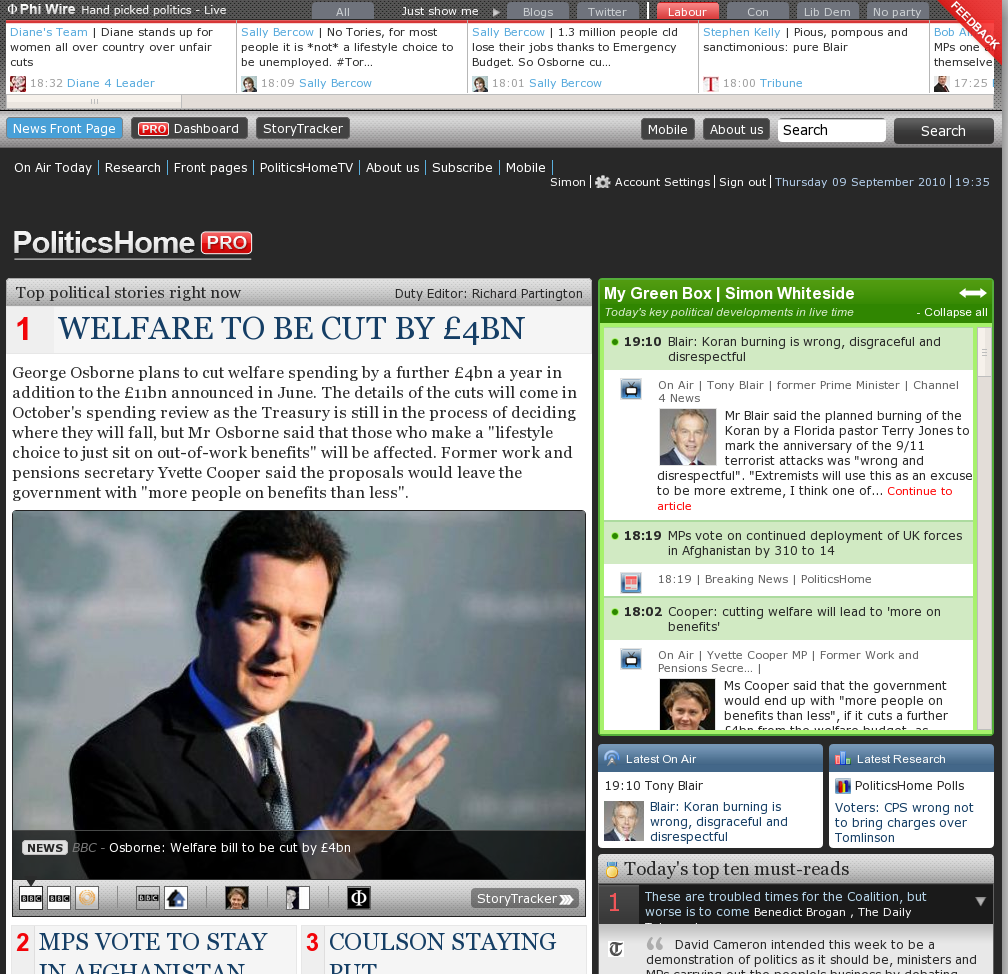
Task: Click the medal icon beside top ten must-reads
Action: [612, 869]
